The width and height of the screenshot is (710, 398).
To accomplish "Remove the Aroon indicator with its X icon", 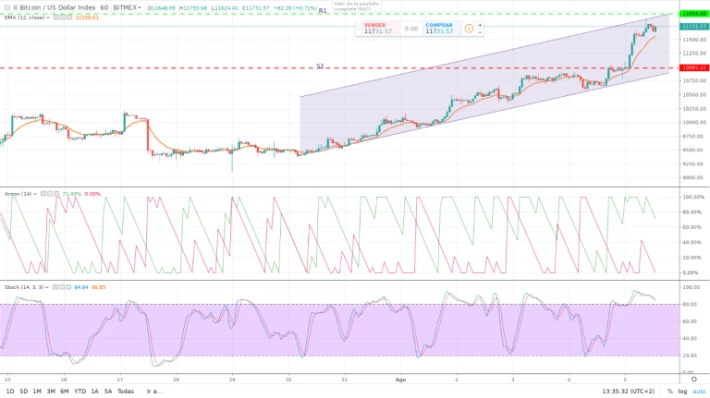I will (57, 194).
